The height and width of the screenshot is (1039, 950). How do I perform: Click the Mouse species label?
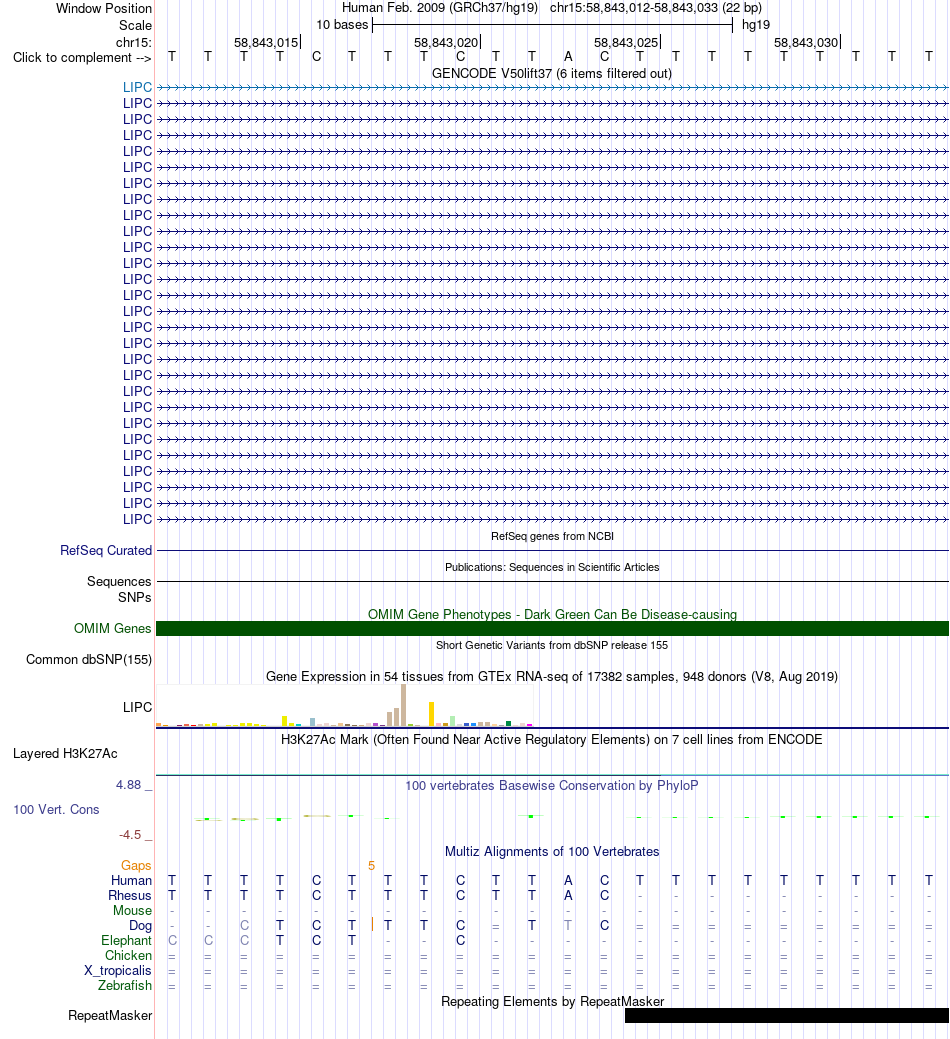point(132,910)
